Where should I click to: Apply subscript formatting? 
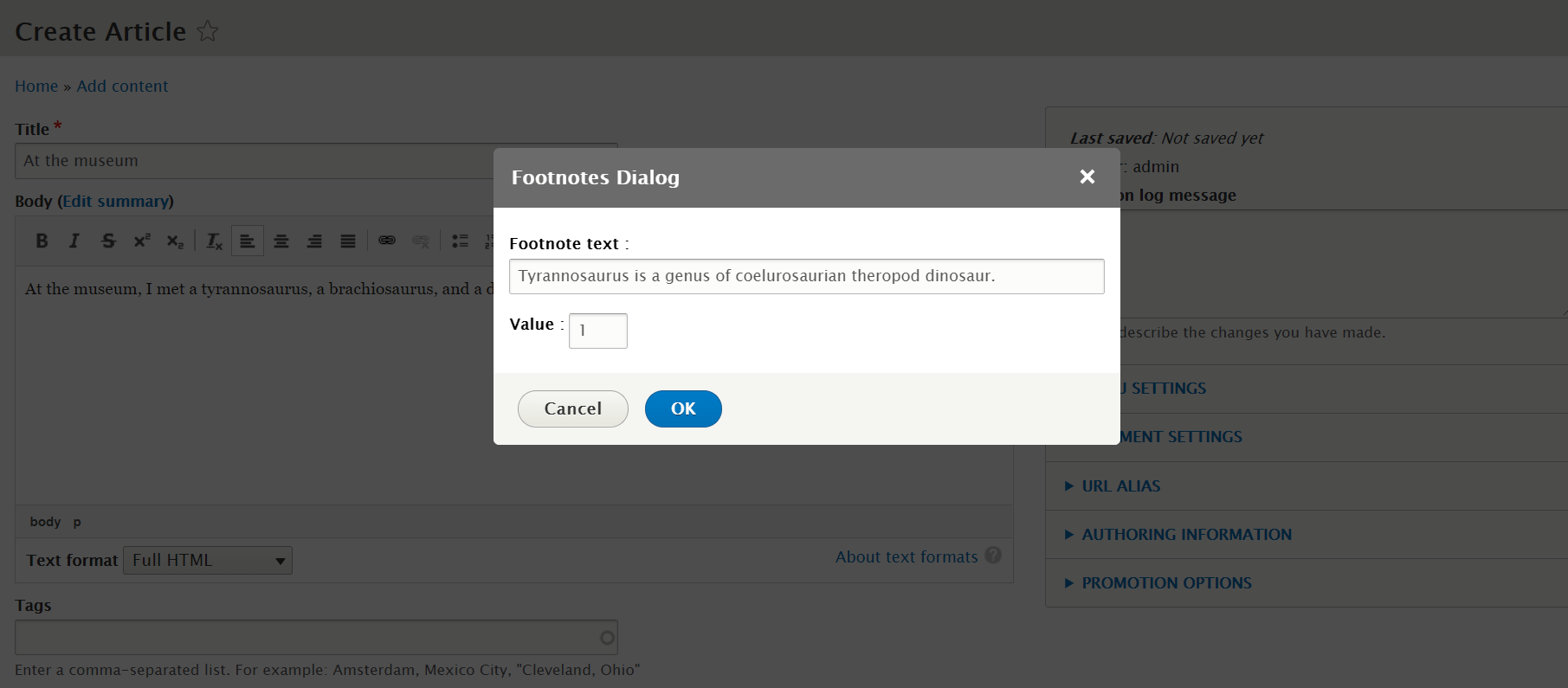pyautogui.click(x=175, y=241)
